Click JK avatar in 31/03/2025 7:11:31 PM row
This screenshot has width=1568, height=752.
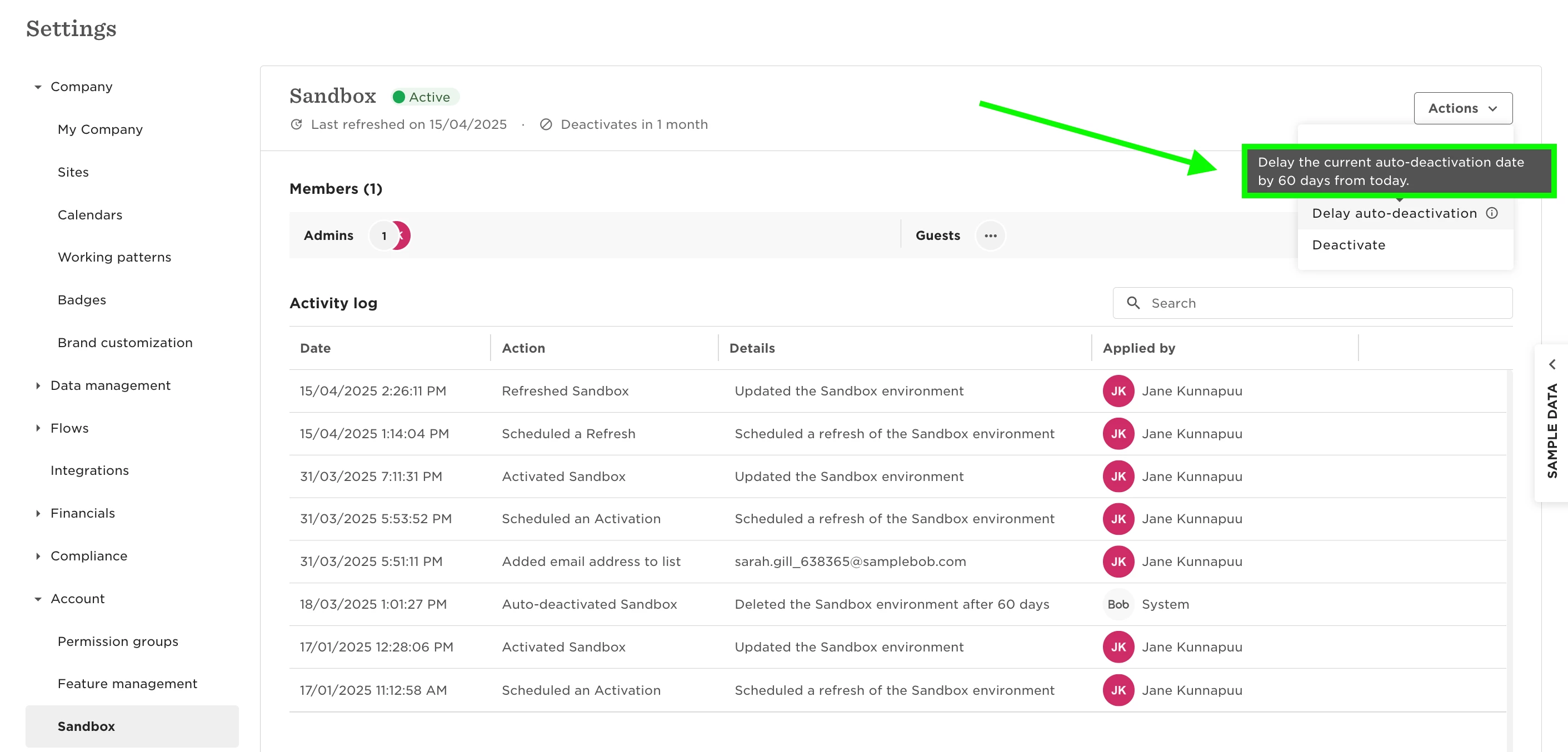click(1118, 477)
